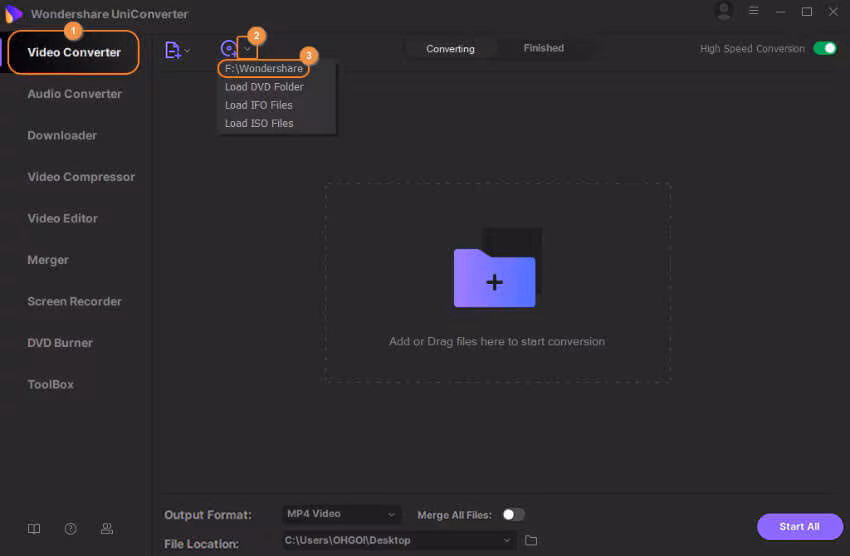Image resolution: width=850 pixels, height=556 pixels.
Task: Open Audio Converter in the sidebar
Action: click(74, 94)
